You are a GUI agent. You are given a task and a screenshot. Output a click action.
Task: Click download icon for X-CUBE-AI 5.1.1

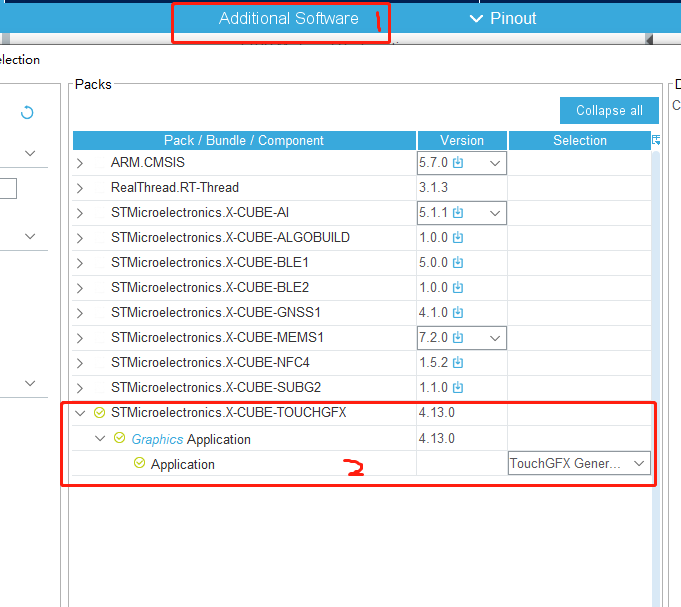point(458,212)
